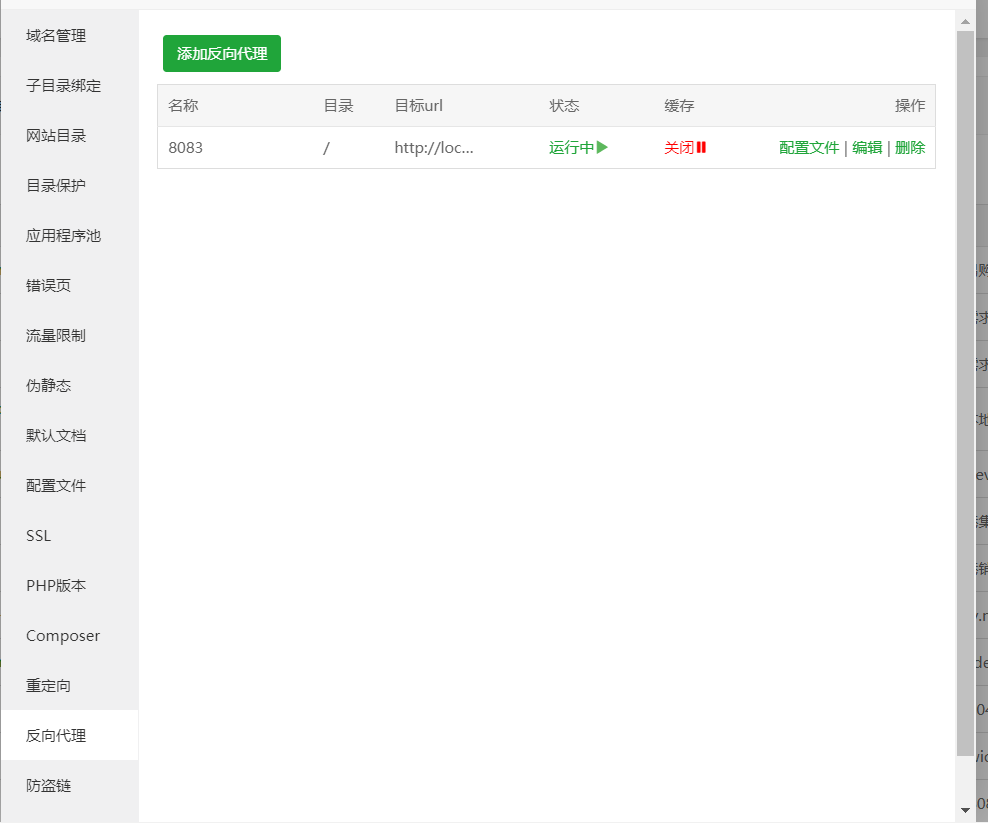Image resolution: width=988 pixels, height=823 pixels.
Task: Click the 缓存 column header
Action: pos(679,105)
